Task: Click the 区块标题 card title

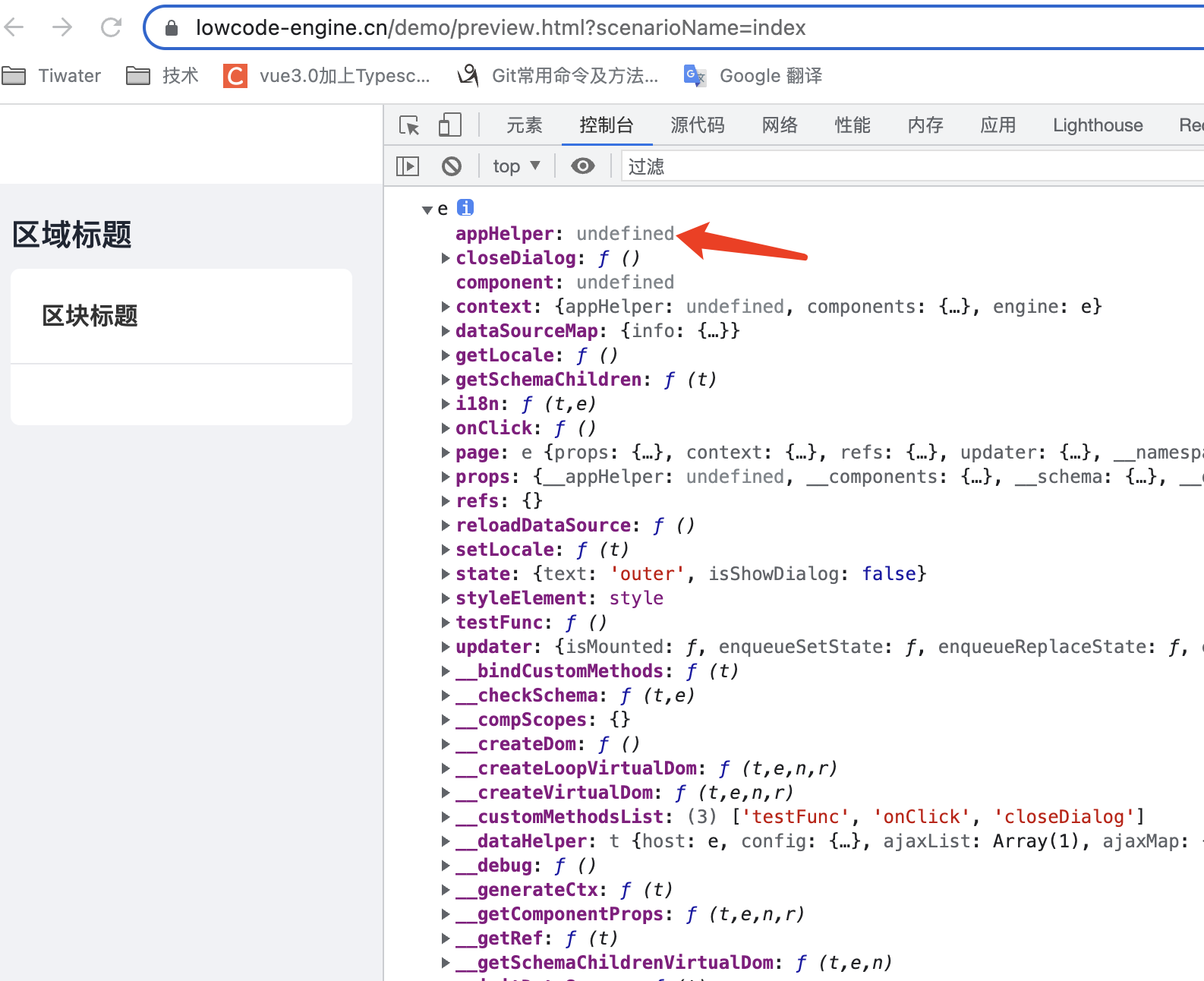Action: [x=90, y=316]
